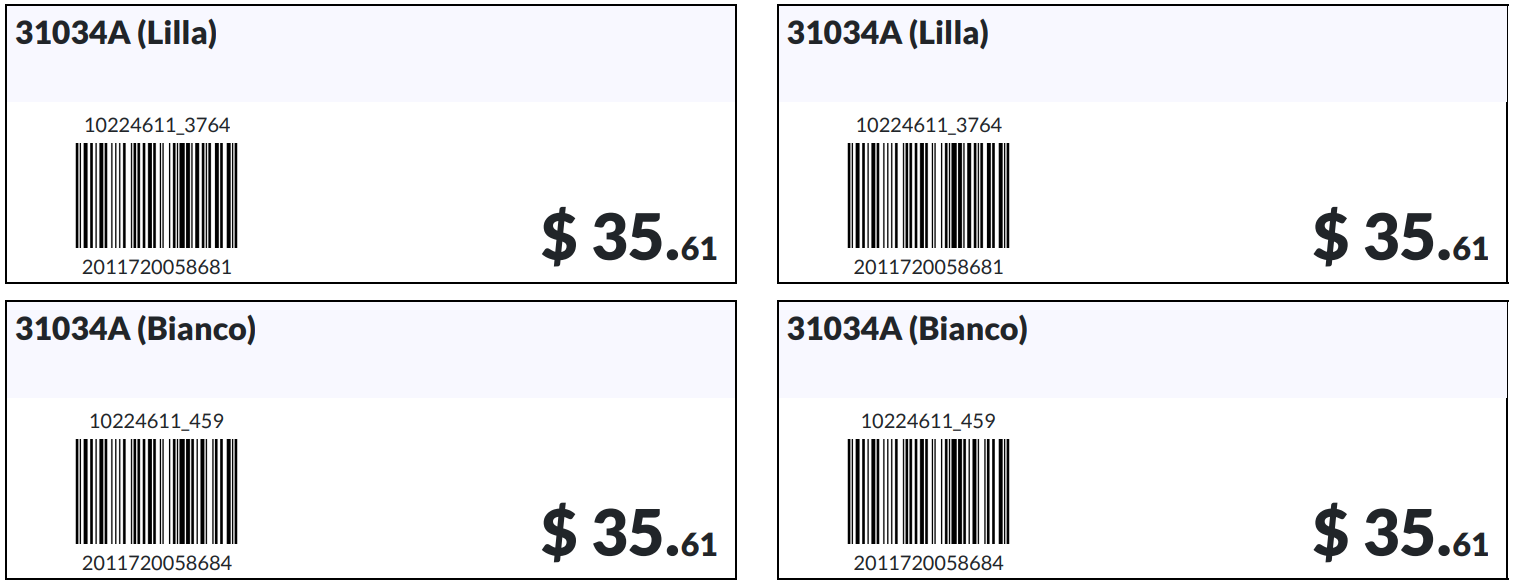Image resolution: width=1516 pixels, height=584 pixels.
Task: Click code 10224611_459 on first Bianco label
Action: point(157,421)
